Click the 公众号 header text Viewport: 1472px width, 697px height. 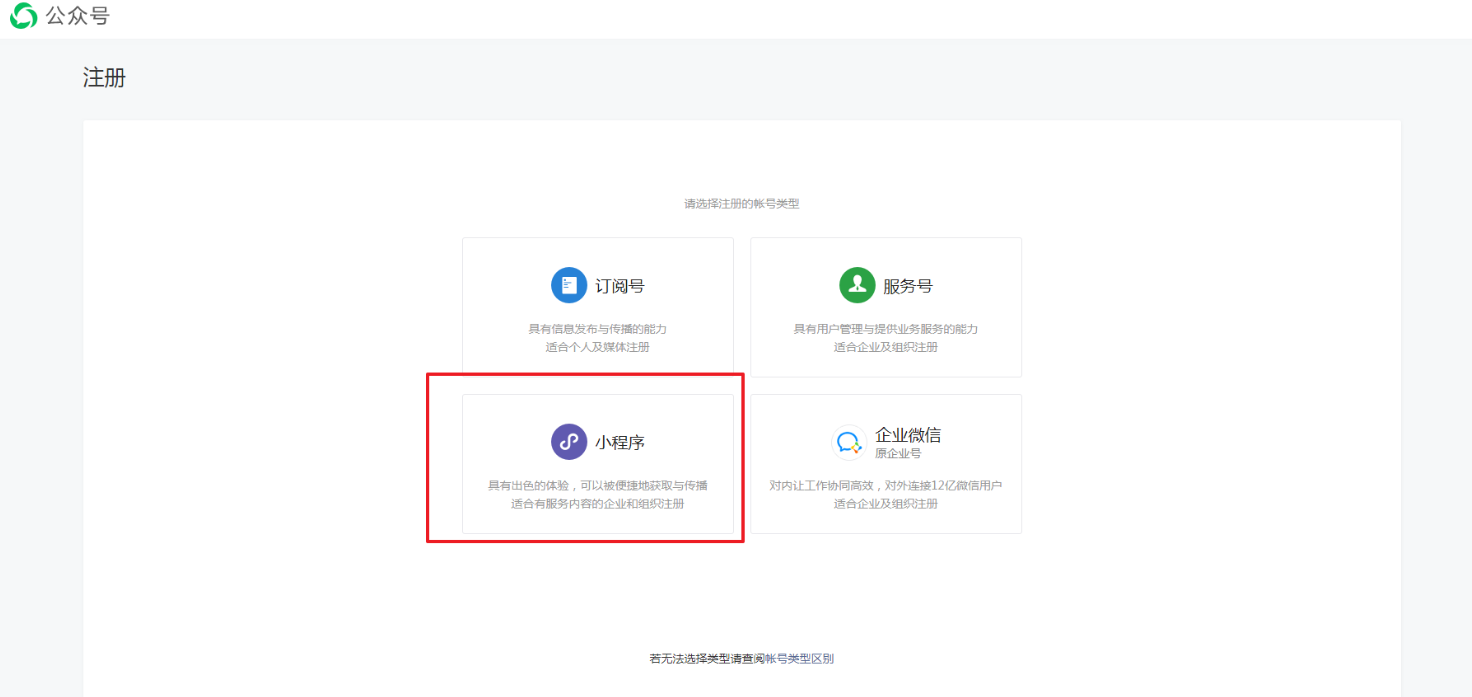point(77,16)
